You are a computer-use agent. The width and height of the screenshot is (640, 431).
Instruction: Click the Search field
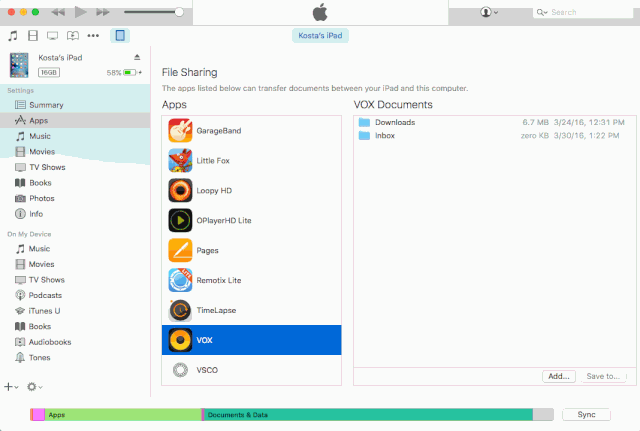coord(583,12)
